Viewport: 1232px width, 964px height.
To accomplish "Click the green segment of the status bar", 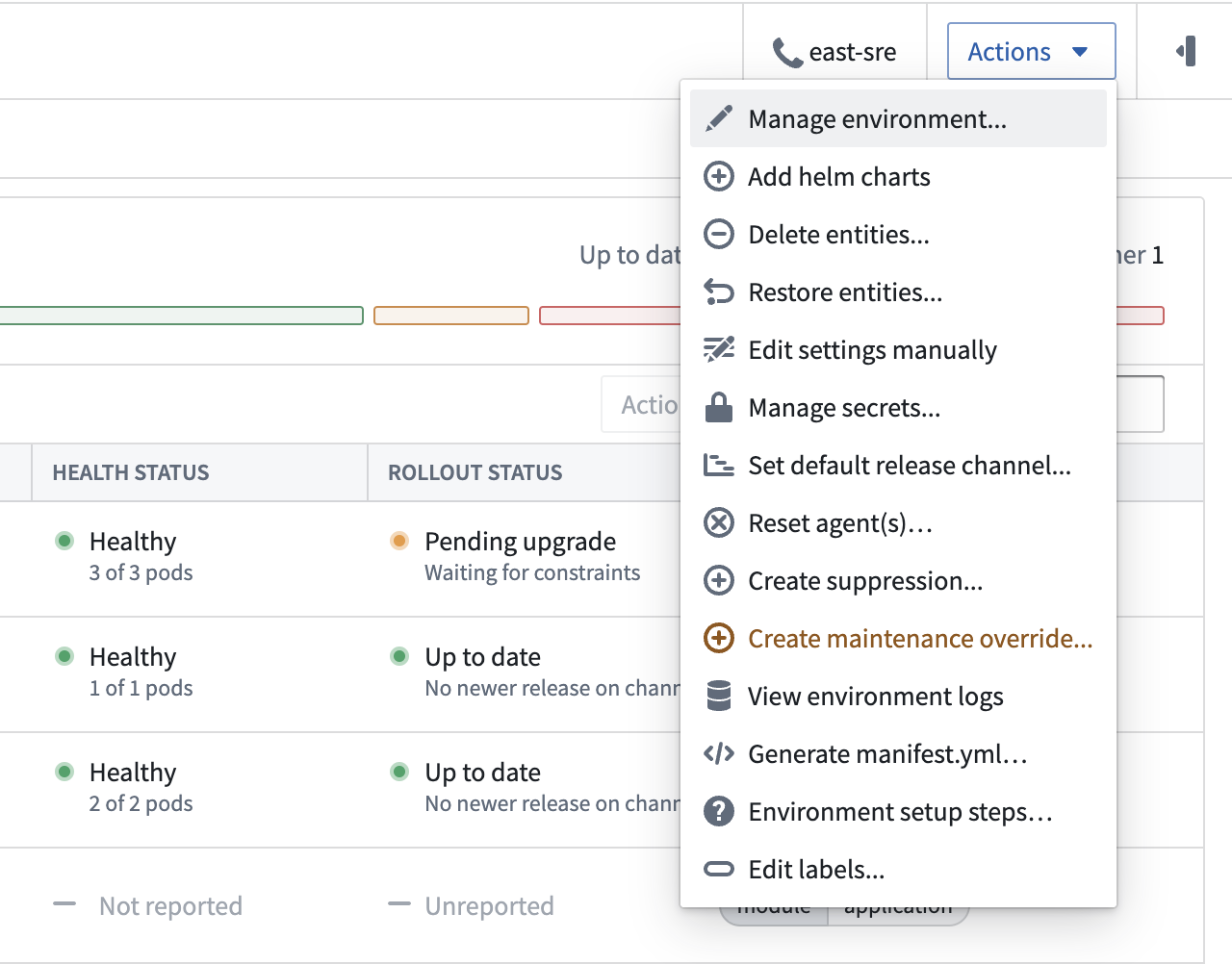I will (181, 316).
